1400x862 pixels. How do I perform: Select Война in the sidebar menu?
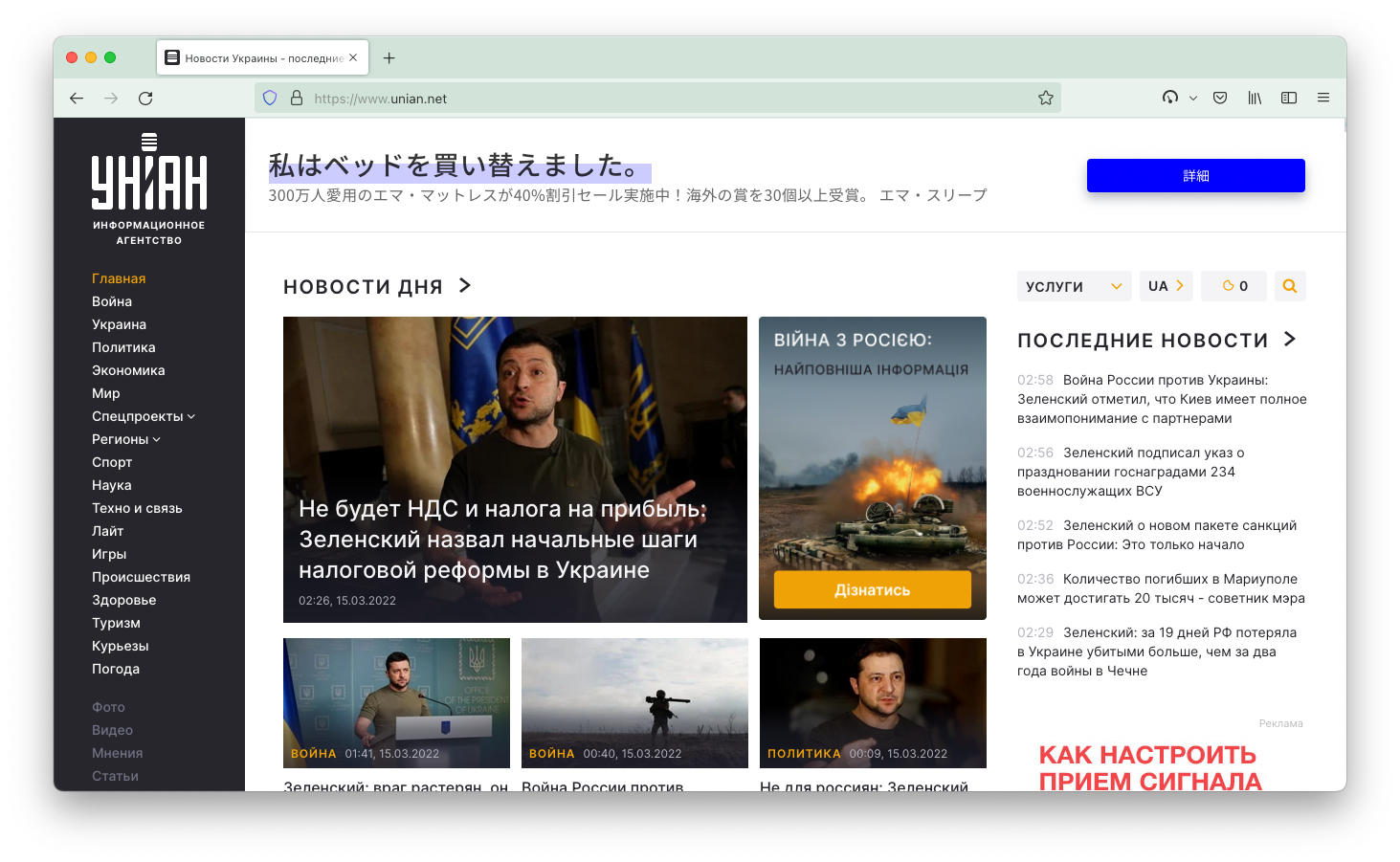(111, 300)
